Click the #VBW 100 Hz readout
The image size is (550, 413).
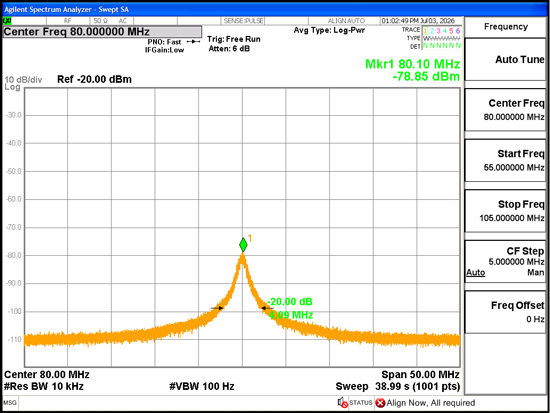coord(202,386)
